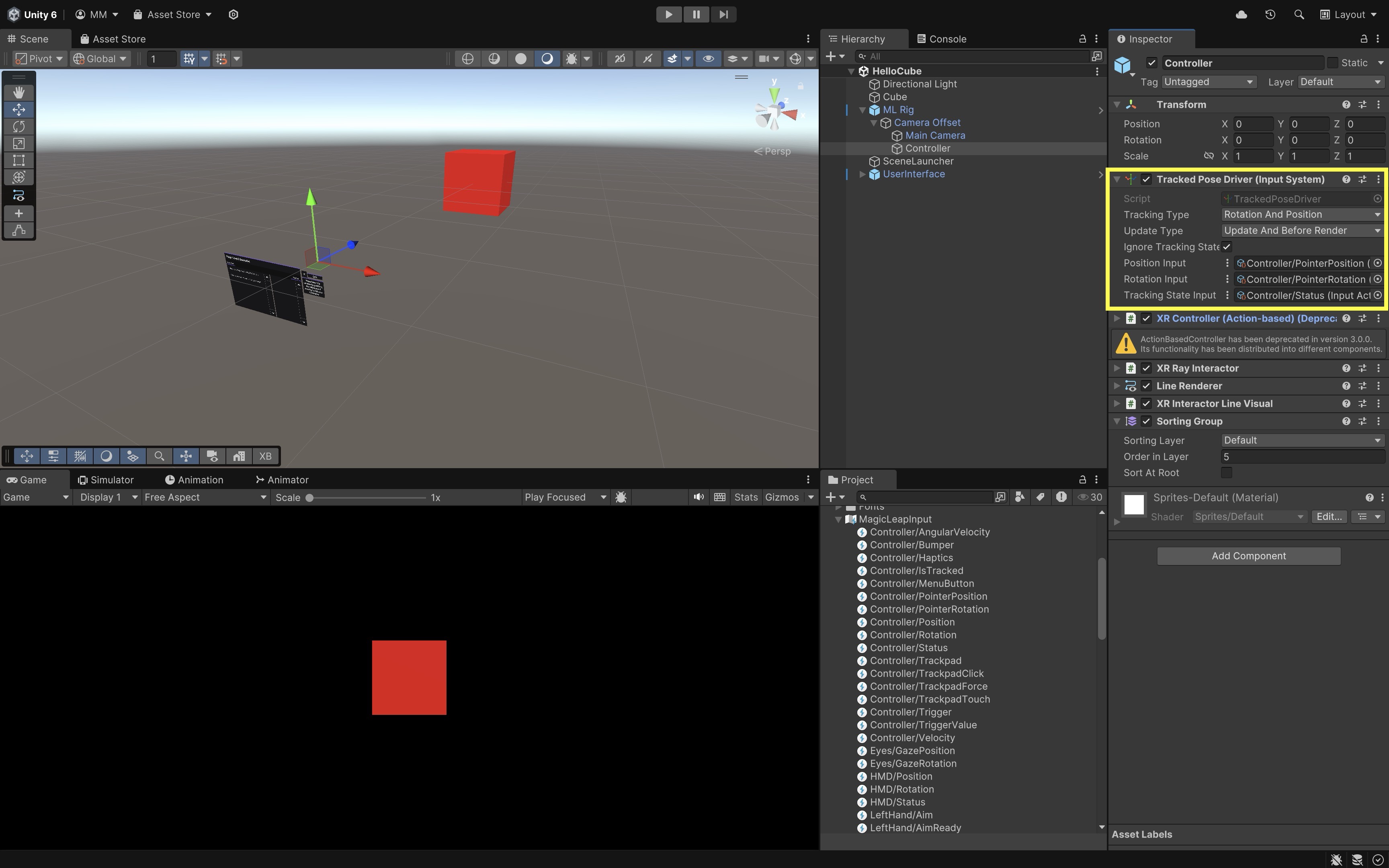Switch to the Console tab
This screenshot has height=868, width=1389.
[942, 39]
